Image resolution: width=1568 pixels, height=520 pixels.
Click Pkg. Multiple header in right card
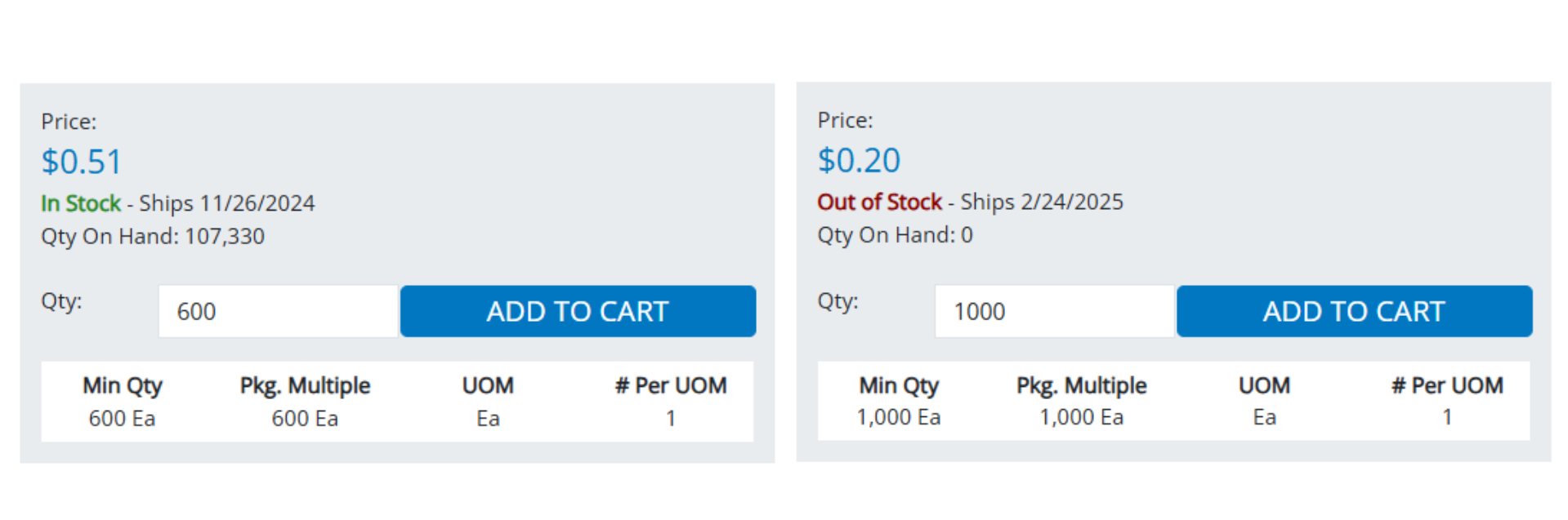[x=1081, y=385]
